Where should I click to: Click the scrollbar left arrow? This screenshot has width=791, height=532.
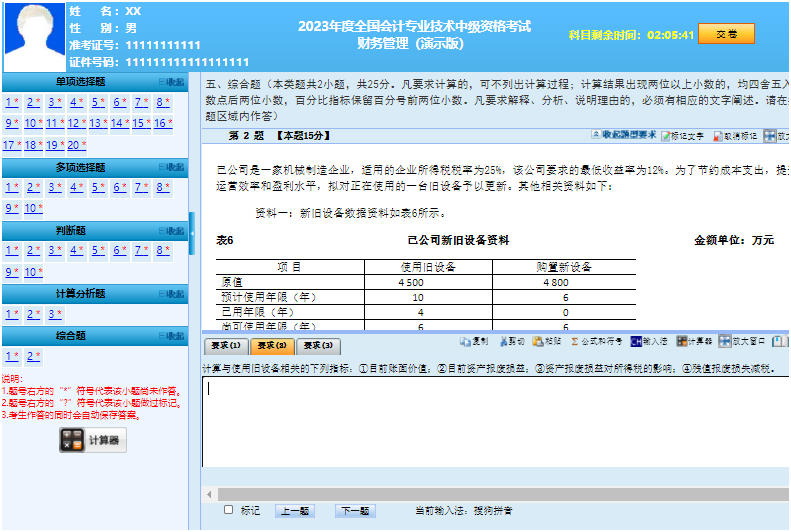209,494
